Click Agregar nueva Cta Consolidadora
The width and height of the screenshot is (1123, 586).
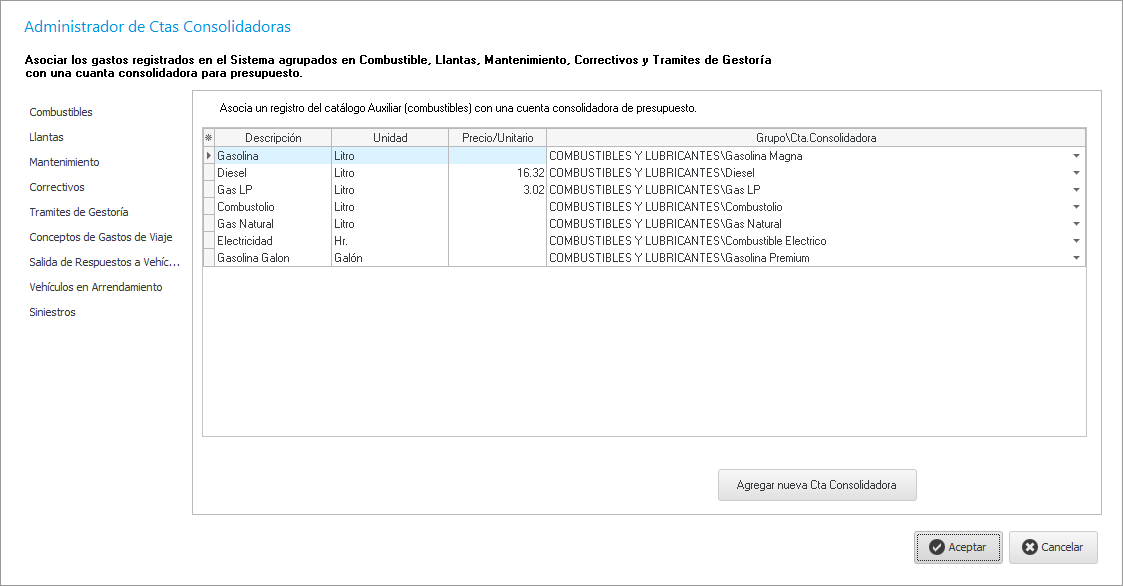point(816,485)
